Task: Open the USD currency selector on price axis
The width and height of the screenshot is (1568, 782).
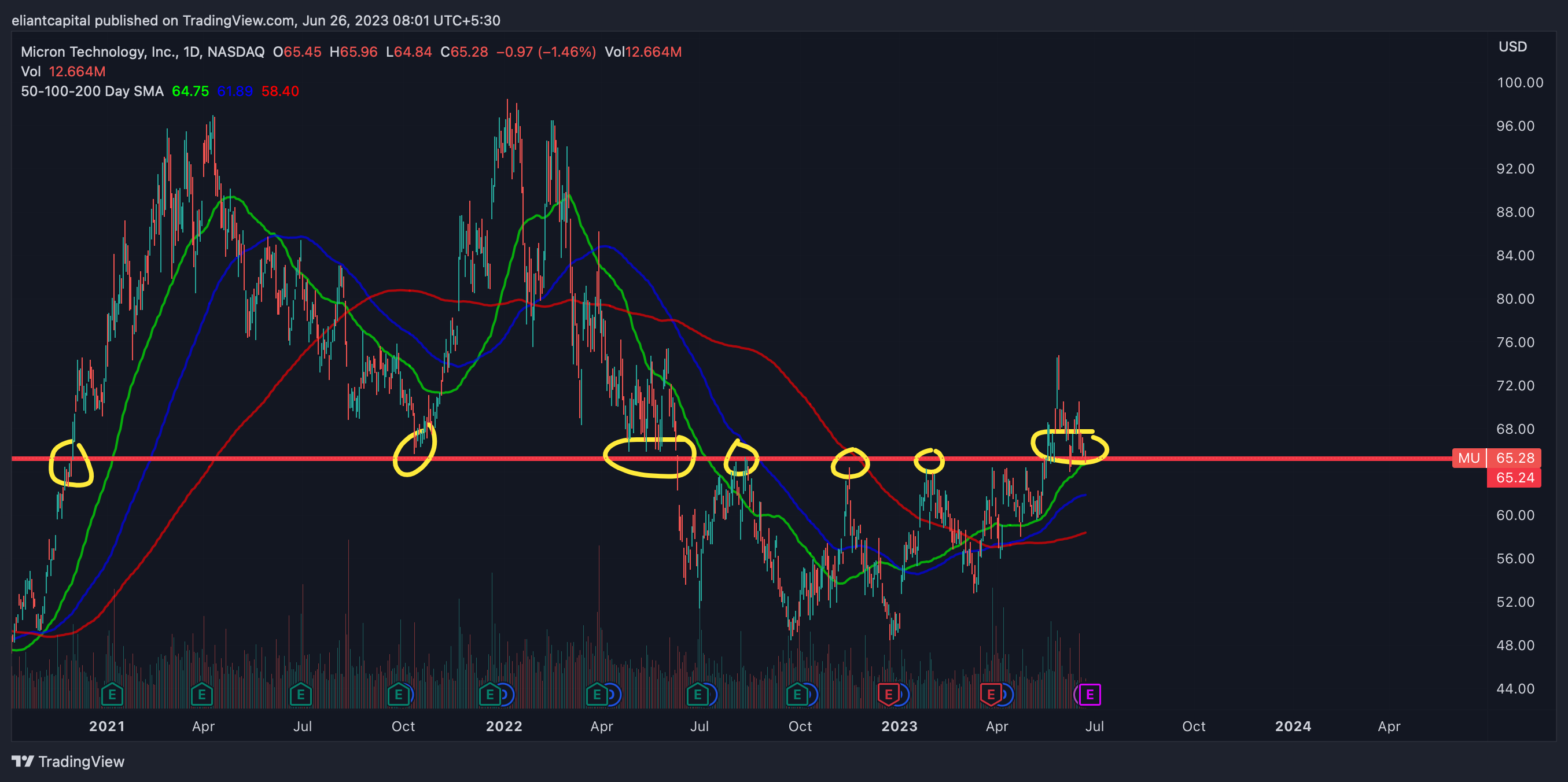Action: coord(1512,47)
